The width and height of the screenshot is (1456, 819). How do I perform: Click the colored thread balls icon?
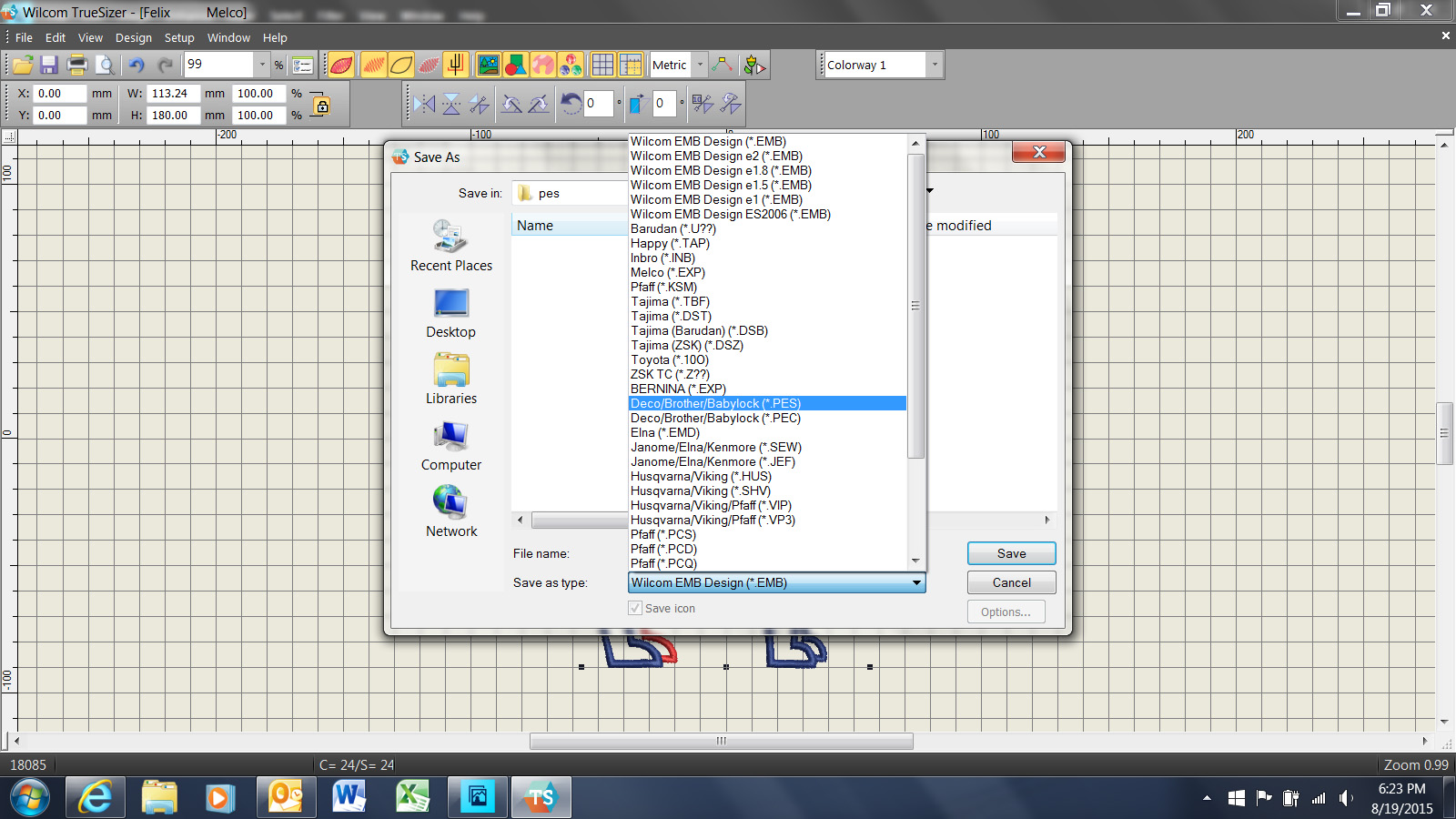pyautogui.click(x=571, y=65)
